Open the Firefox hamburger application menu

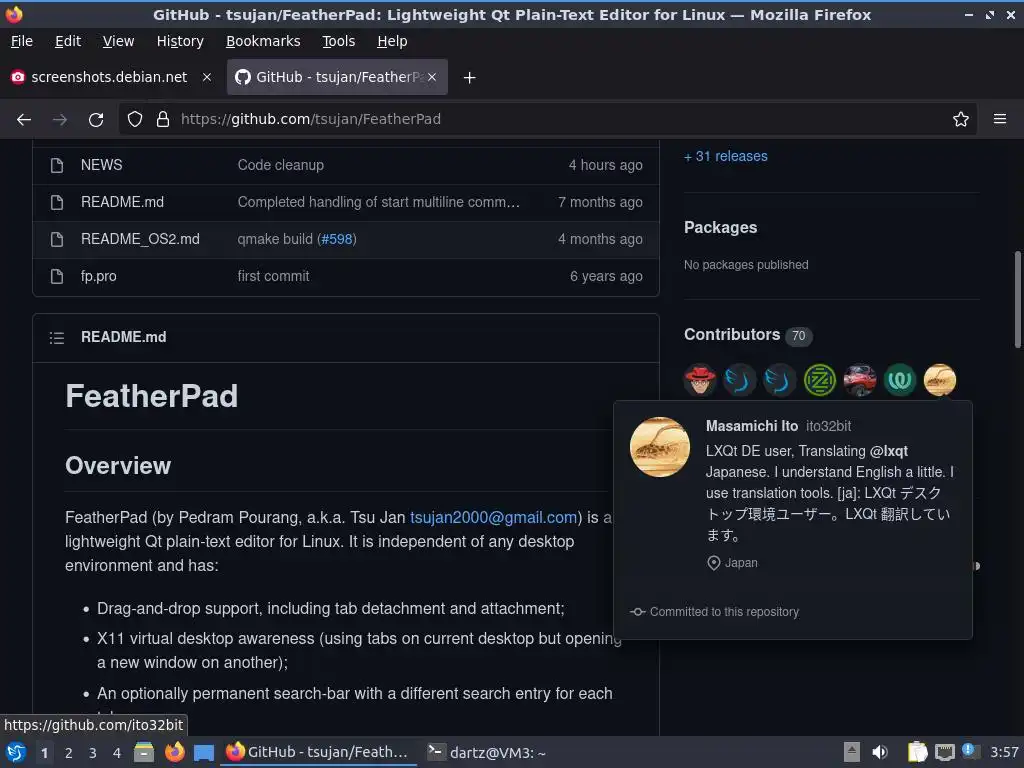click(999, 119)
